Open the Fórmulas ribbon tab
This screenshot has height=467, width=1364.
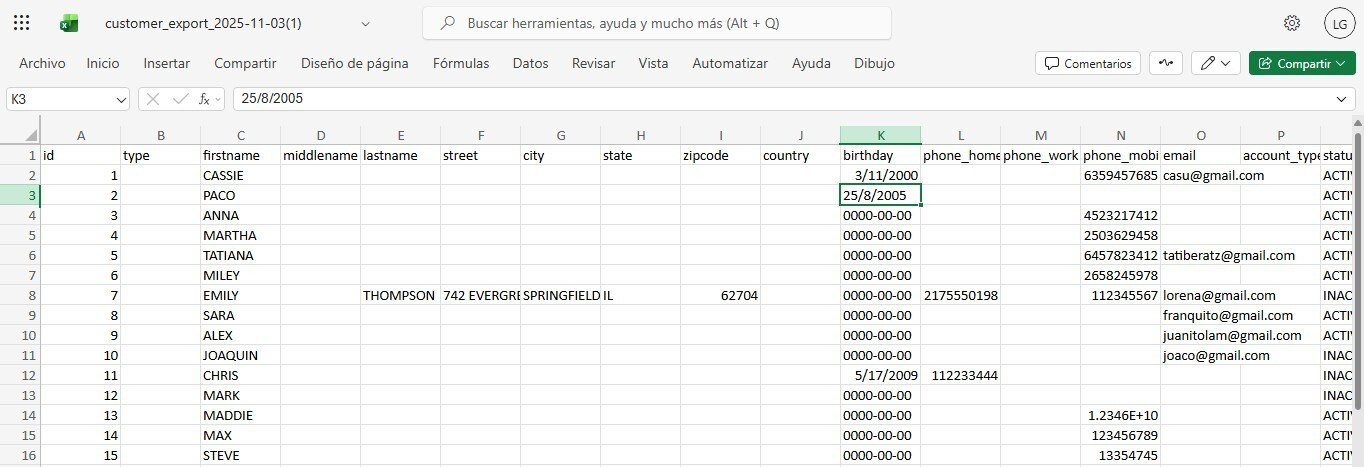461,63
